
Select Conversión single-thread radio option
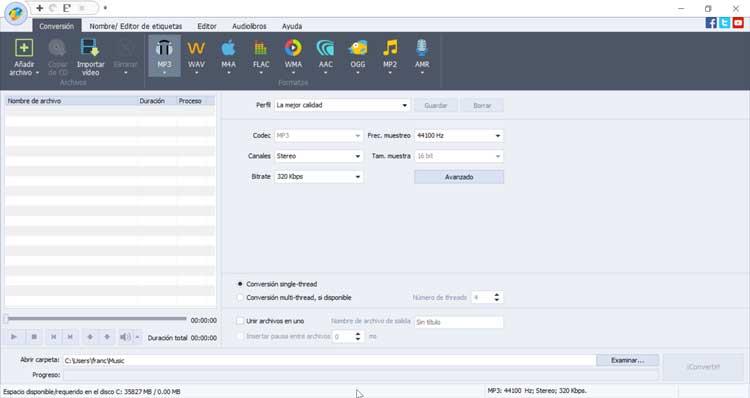coord(240,284)
